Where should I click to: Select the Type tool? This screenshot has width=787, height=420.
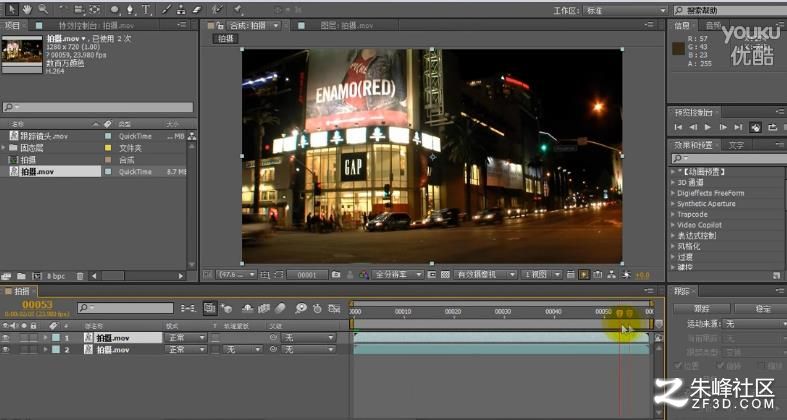pos(146,10)
